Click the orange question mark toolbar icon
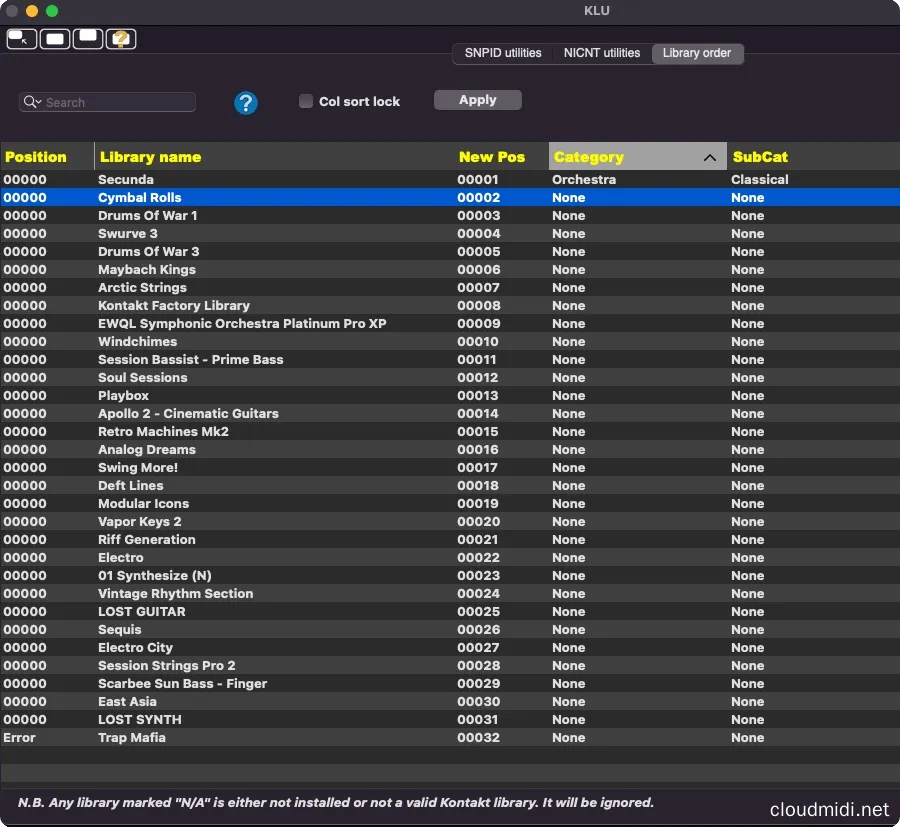This screenshot has height=827, width=900. 121,39
